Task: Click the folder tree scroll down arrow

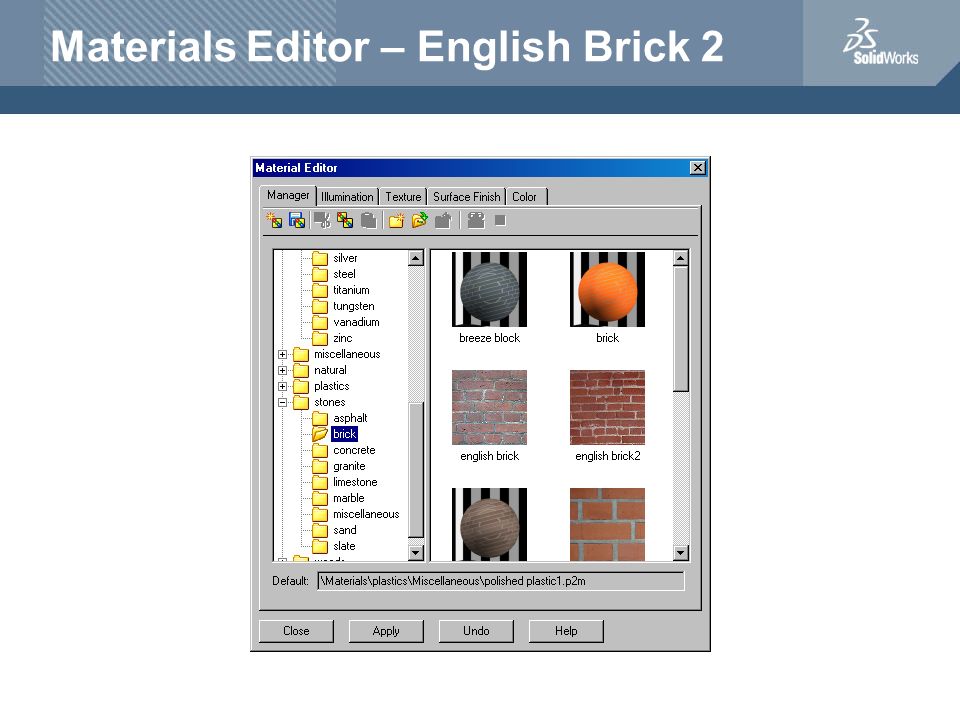Action: pyautogui.click(x=416, y=553)
